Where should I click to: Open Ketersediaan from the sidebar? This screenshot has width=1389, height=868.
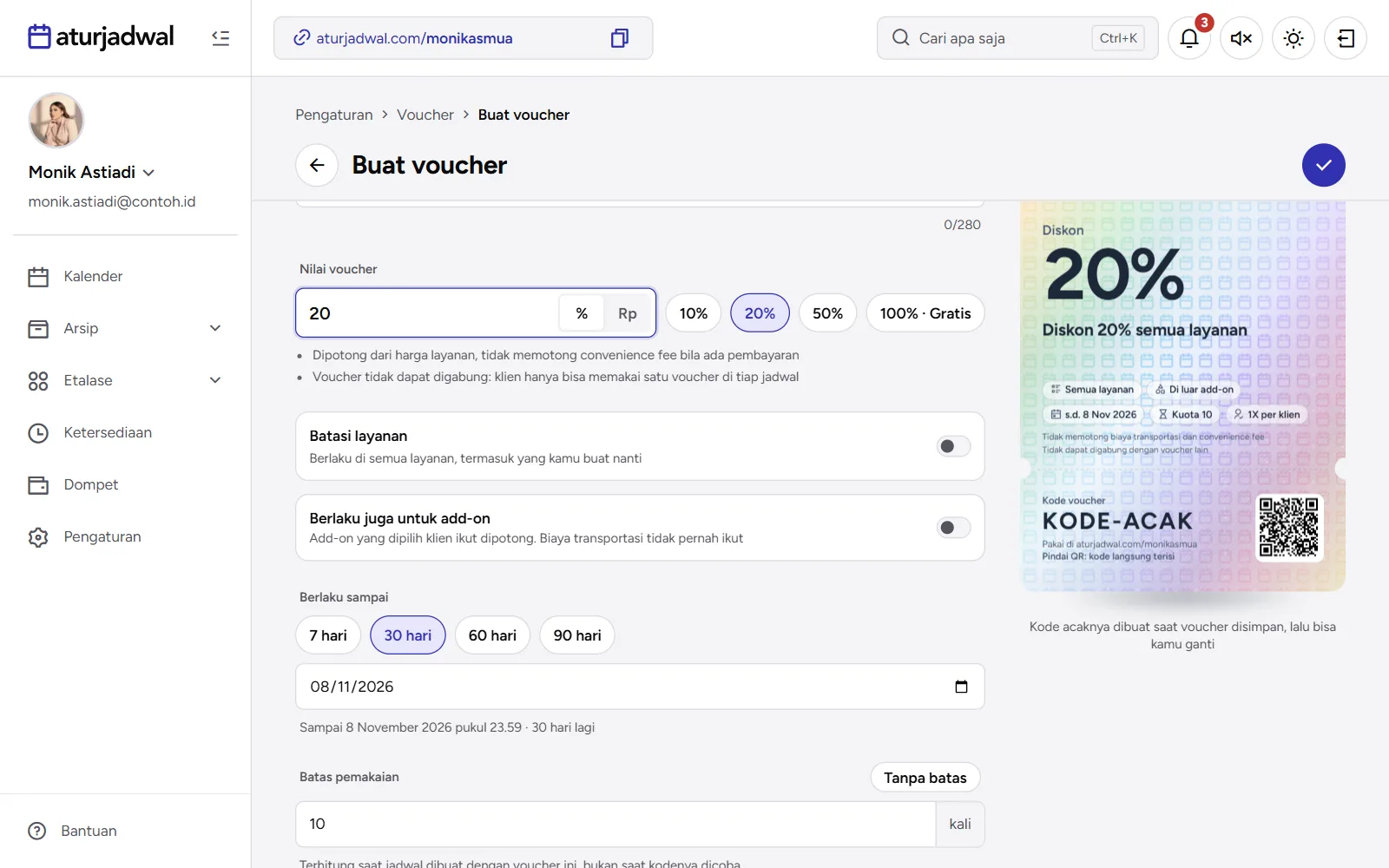[125, 432]
